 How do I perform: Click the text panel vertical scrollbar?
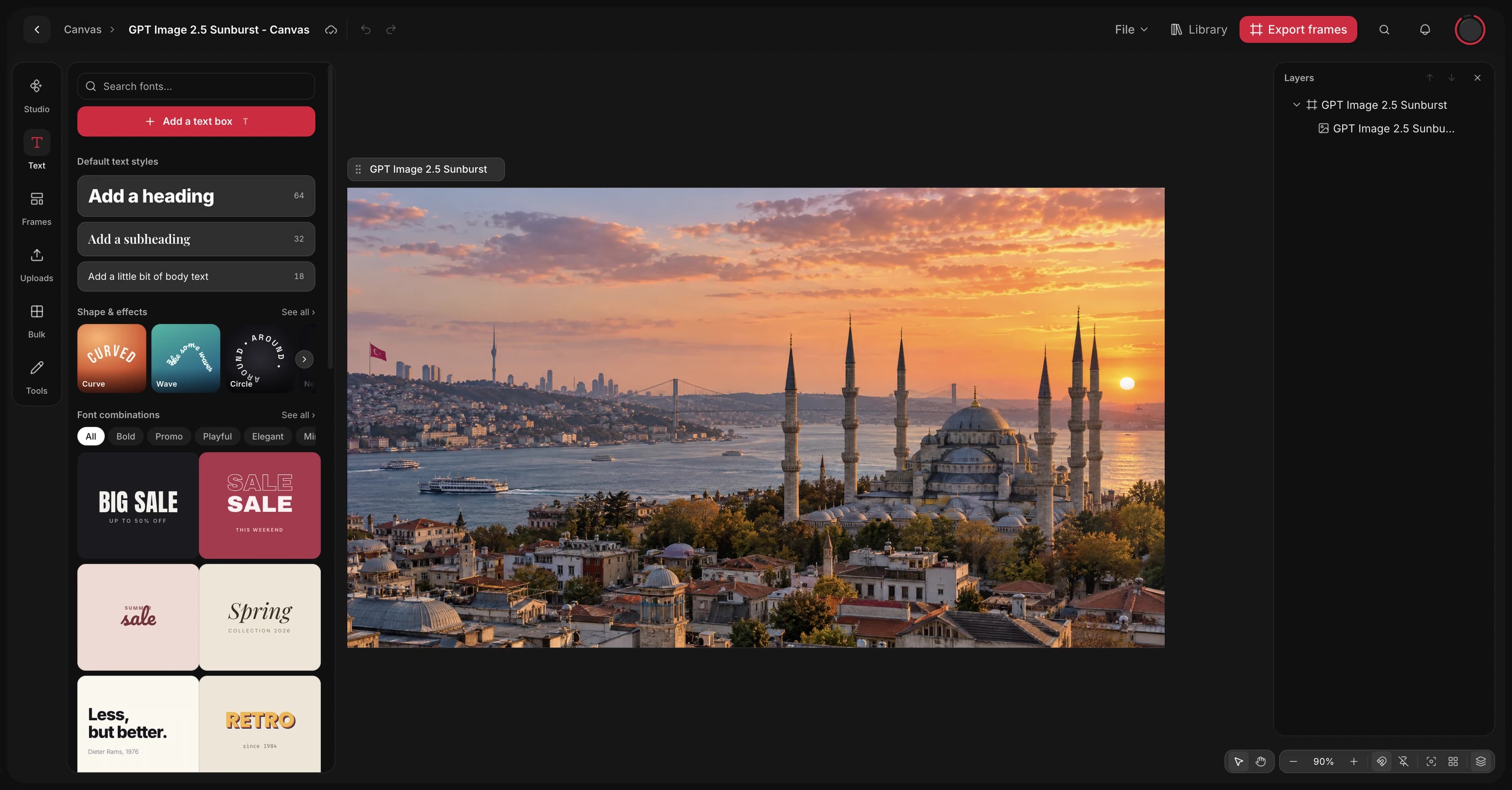tap(330, 217)
